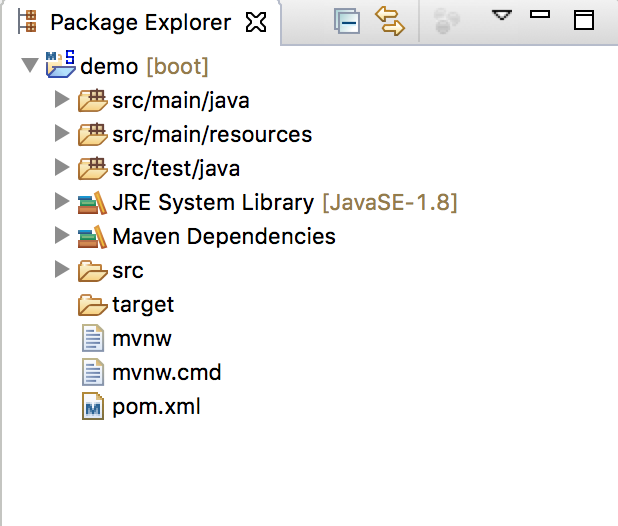Click the JRE System Library books icon
Viewport: 618px width, 526px height.
[x=92, y=202]
